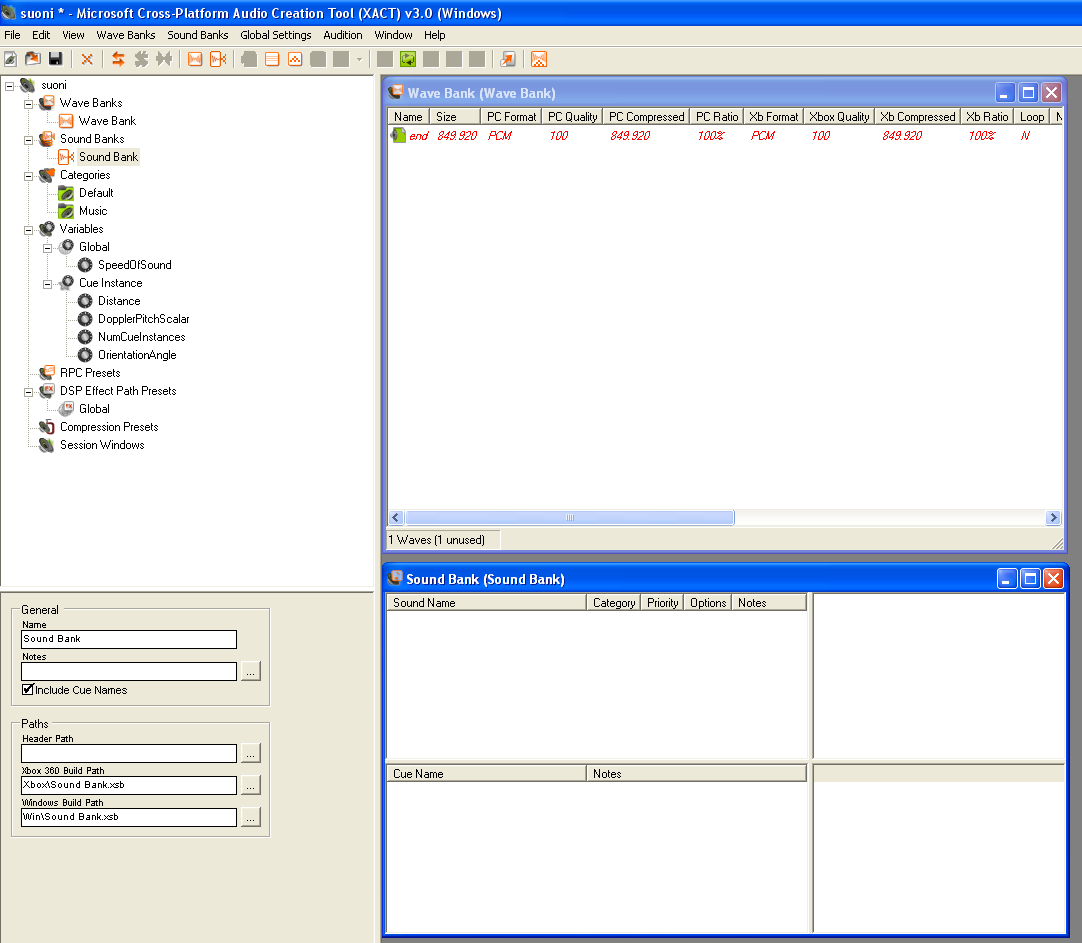Select the Music category icon
1082x943 pixels.
tap(66, 211)
